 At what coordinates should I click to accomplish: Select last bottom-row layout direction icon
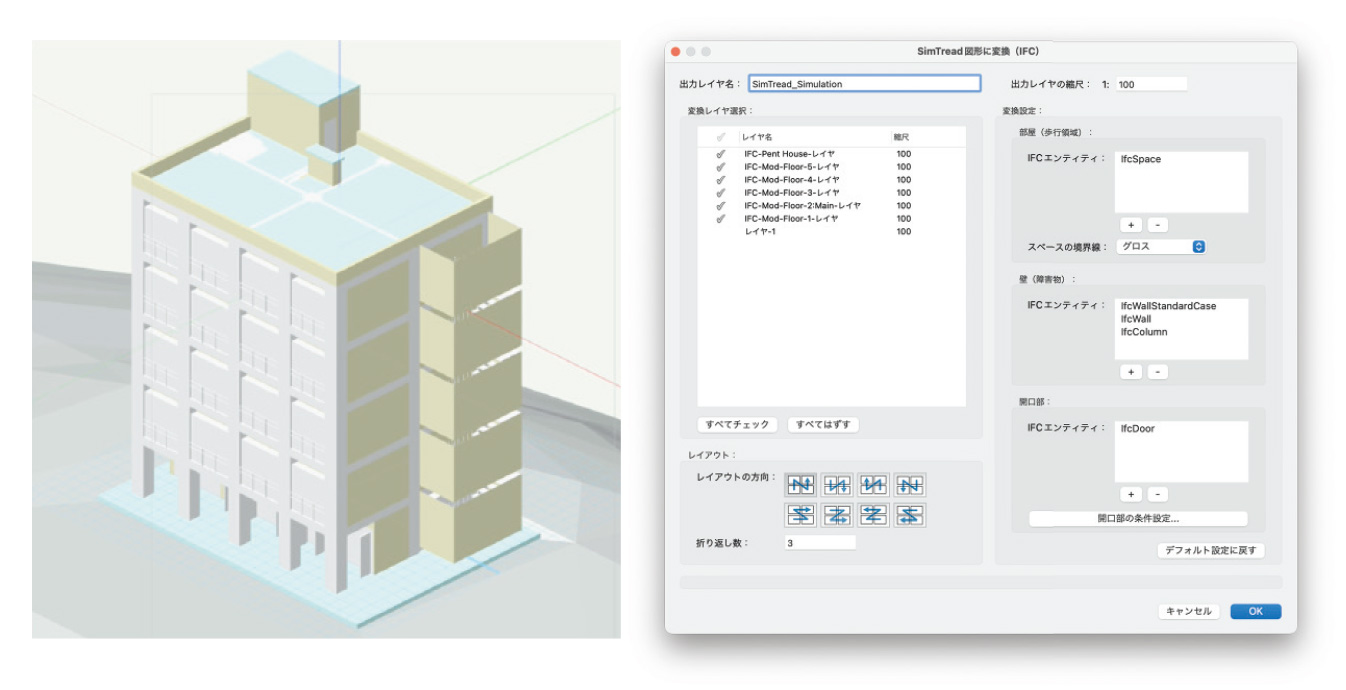click(x=910, y=516)
